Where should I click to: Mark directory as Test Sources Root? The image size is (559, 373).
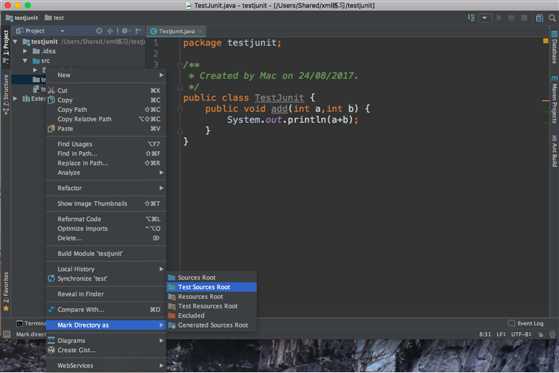(x=212, y=287)
